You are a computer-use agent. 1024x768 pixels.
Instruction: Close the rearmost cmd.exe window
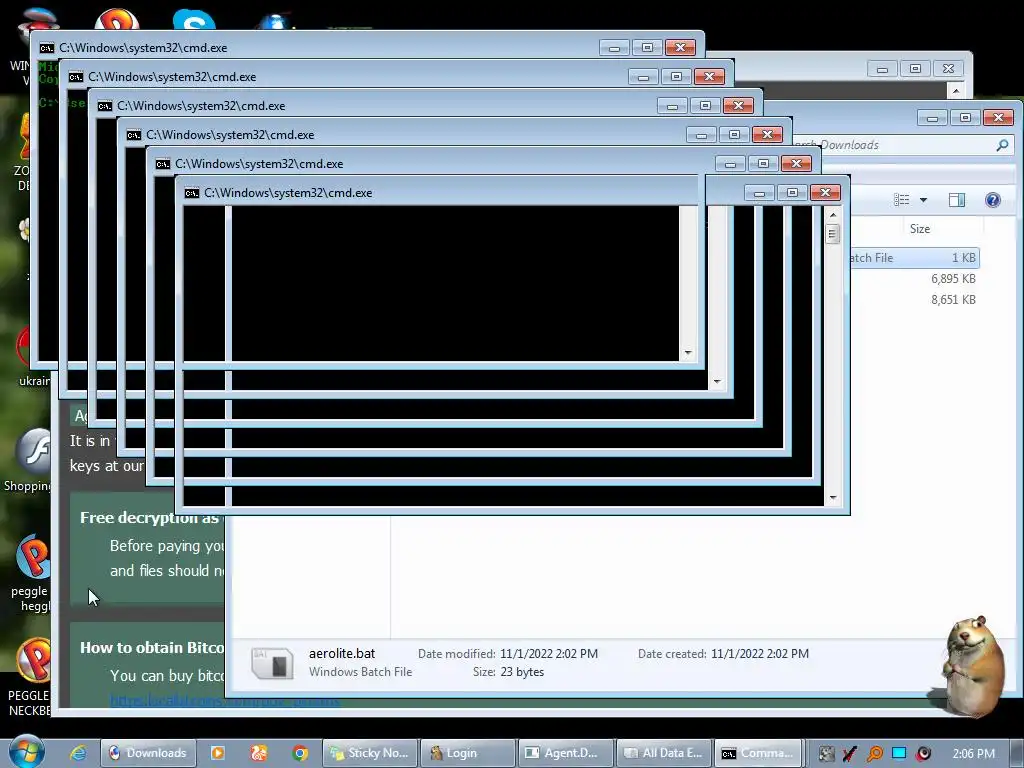click(680, 48)
